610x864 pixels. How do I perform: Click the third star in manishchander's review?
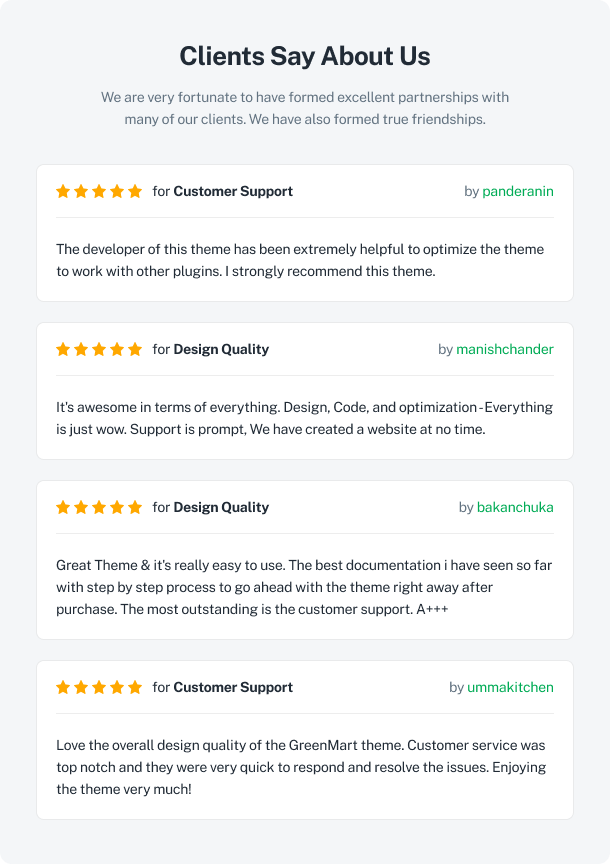pyautogui.click(x=99, y=349)
